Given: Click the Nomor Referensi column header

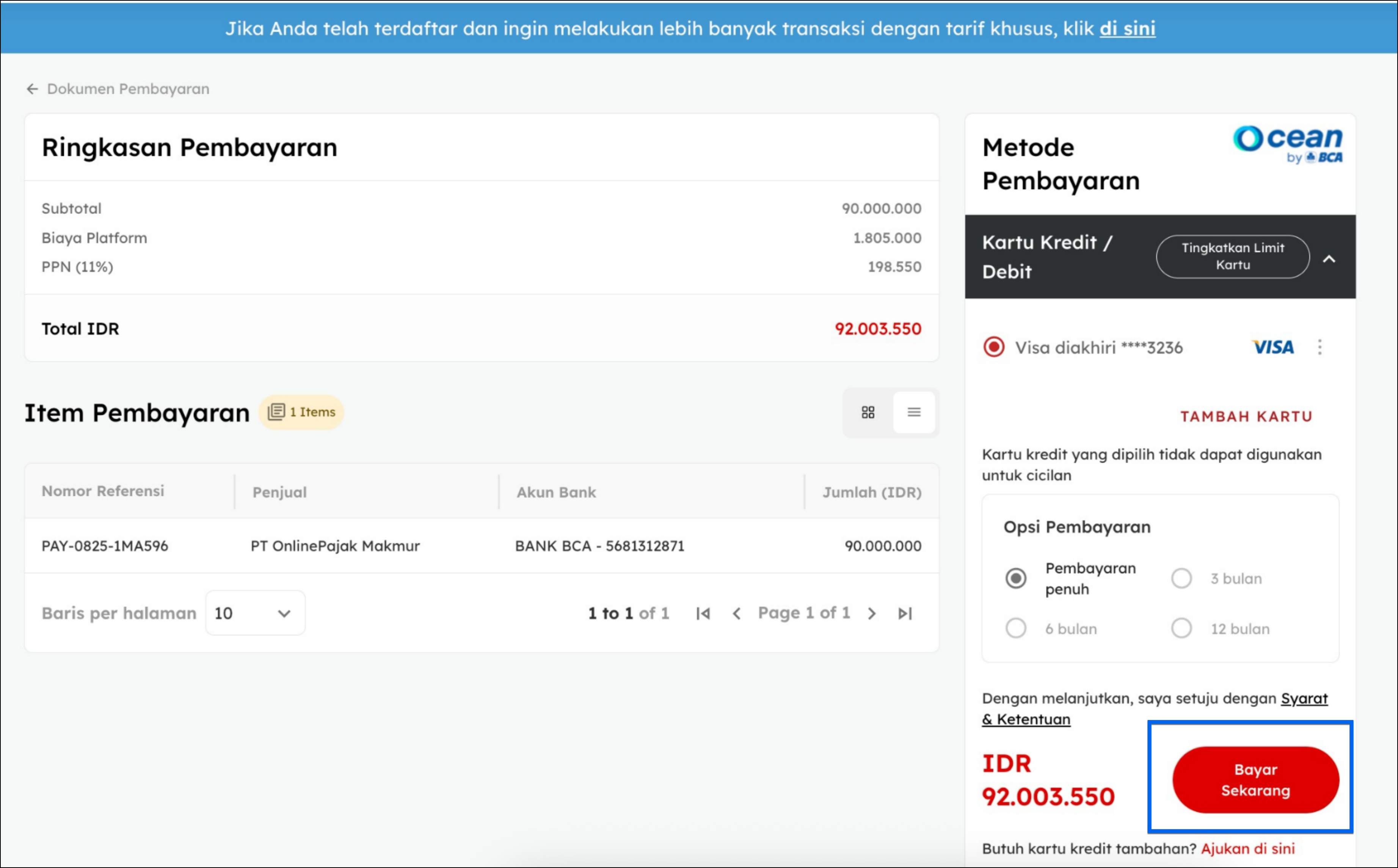Looking at the screenshot, I should click(103, 491).
